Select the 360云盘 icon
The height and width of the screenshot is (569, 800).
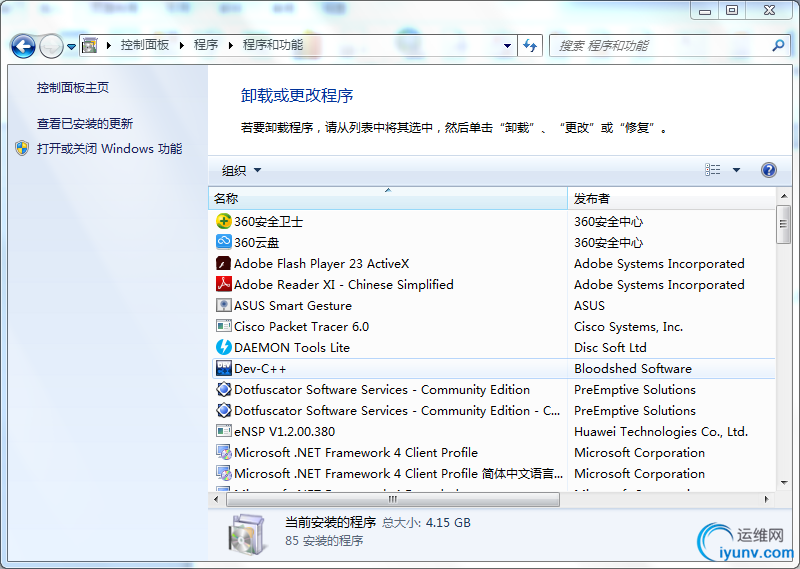[x=223, y=242]
